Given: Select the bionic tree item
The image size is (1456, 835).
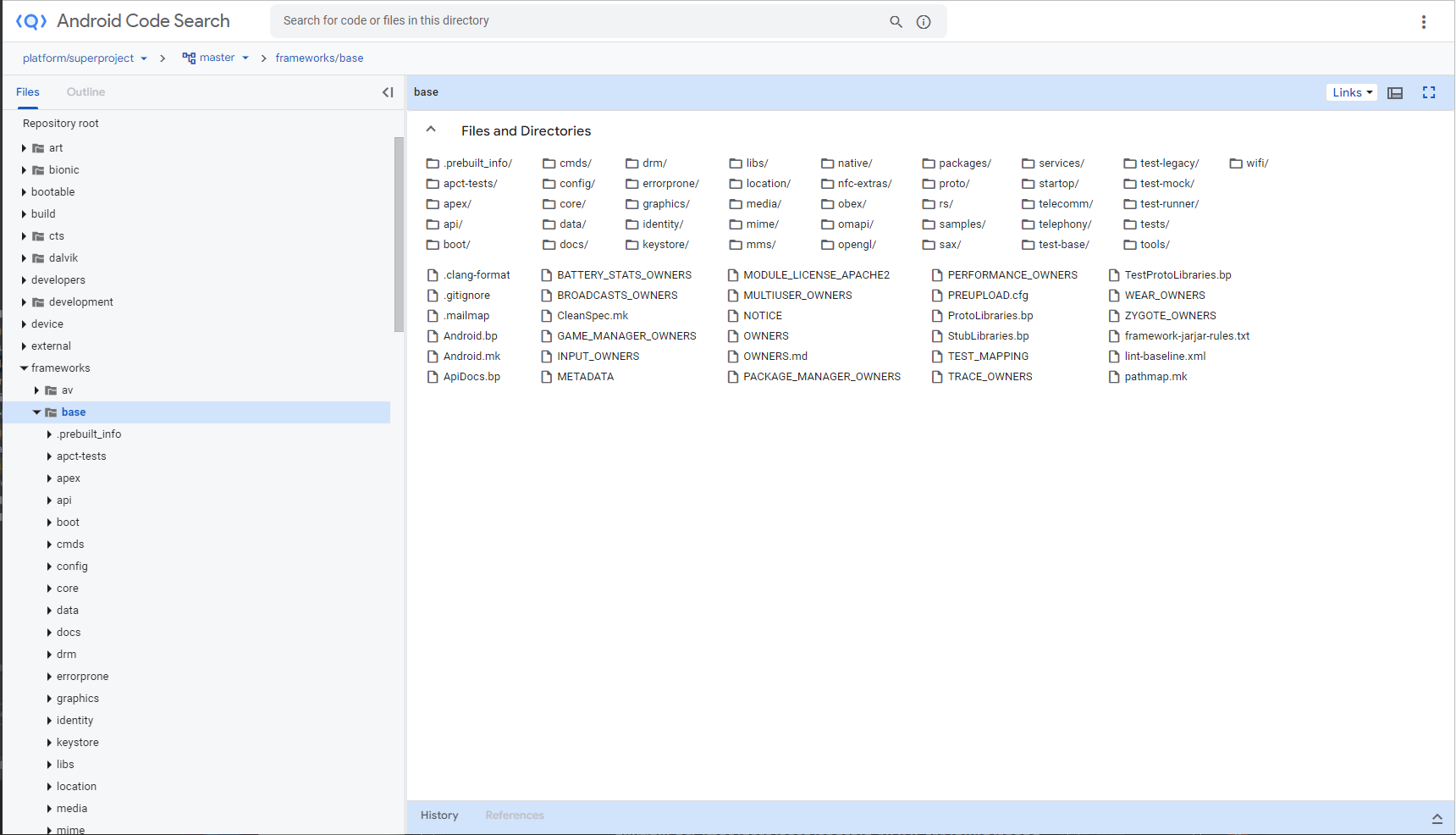Looking at the screenshot, I should pos(63,170).
